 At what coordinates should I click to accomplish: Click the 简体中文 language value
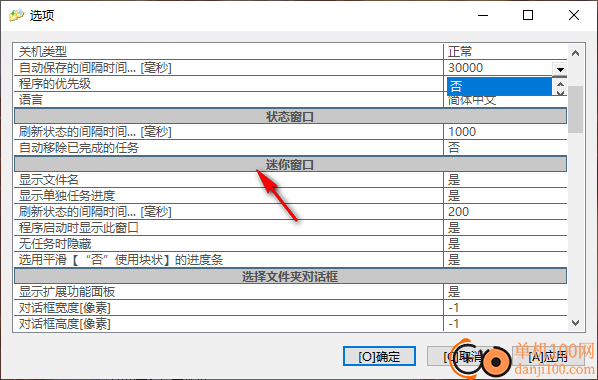point(472,100)
